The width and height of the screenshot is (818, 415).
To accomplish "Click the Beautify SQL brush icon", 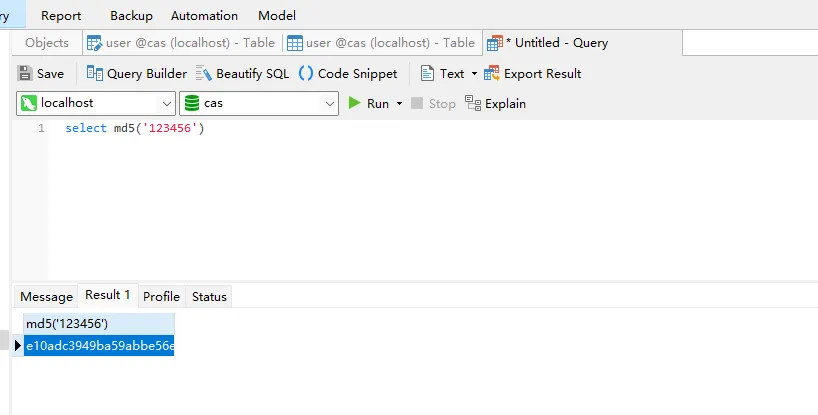I will point(203,74).
